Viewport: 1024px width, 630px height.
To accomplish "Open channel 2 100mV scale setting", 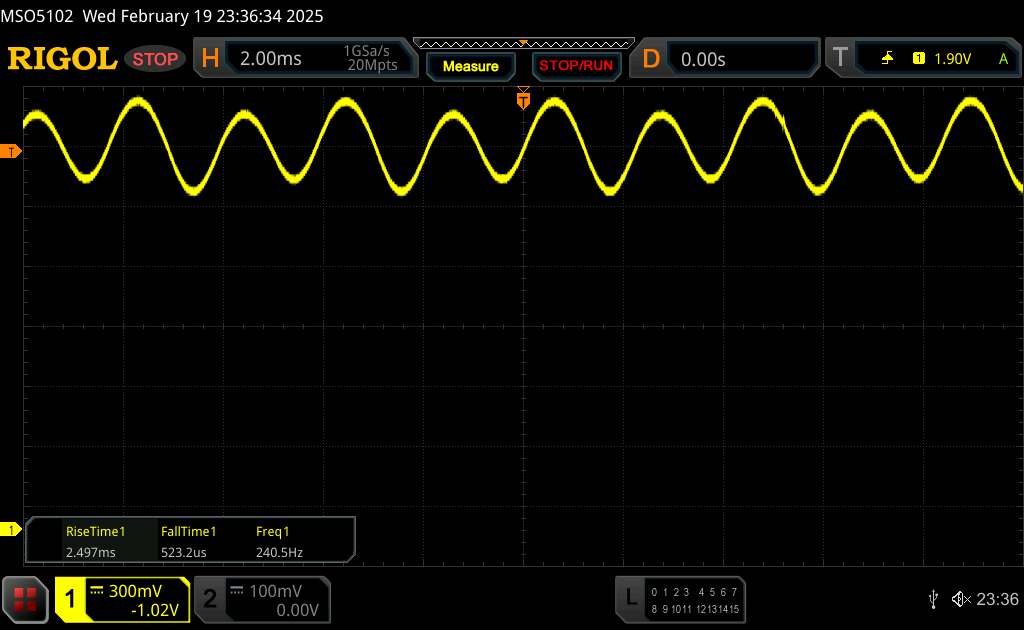I will 275,591.
